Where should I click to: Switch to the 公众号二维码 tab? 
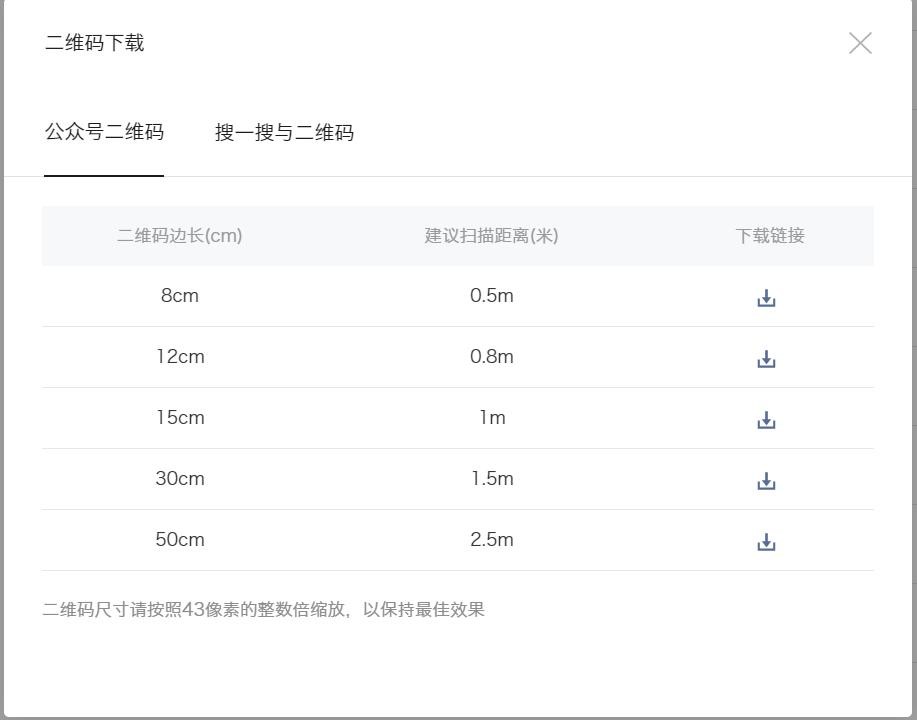click(104, 132)
